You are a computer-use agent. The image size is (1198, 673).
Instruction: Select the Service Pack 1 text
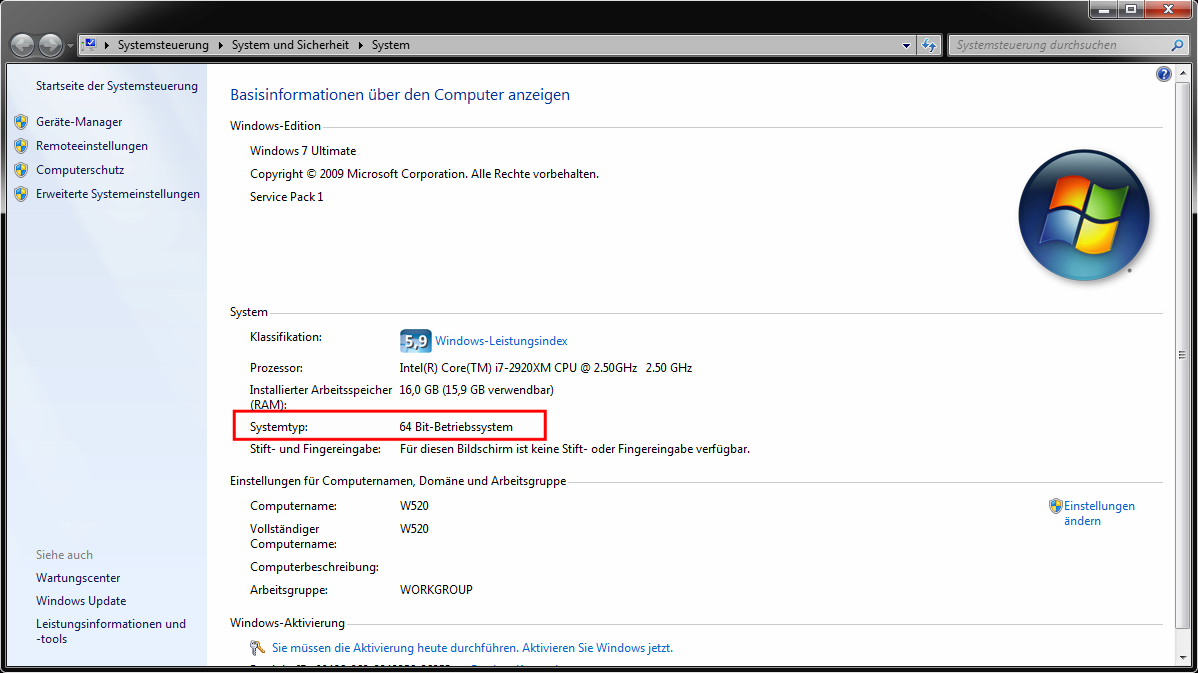(287, 197)
